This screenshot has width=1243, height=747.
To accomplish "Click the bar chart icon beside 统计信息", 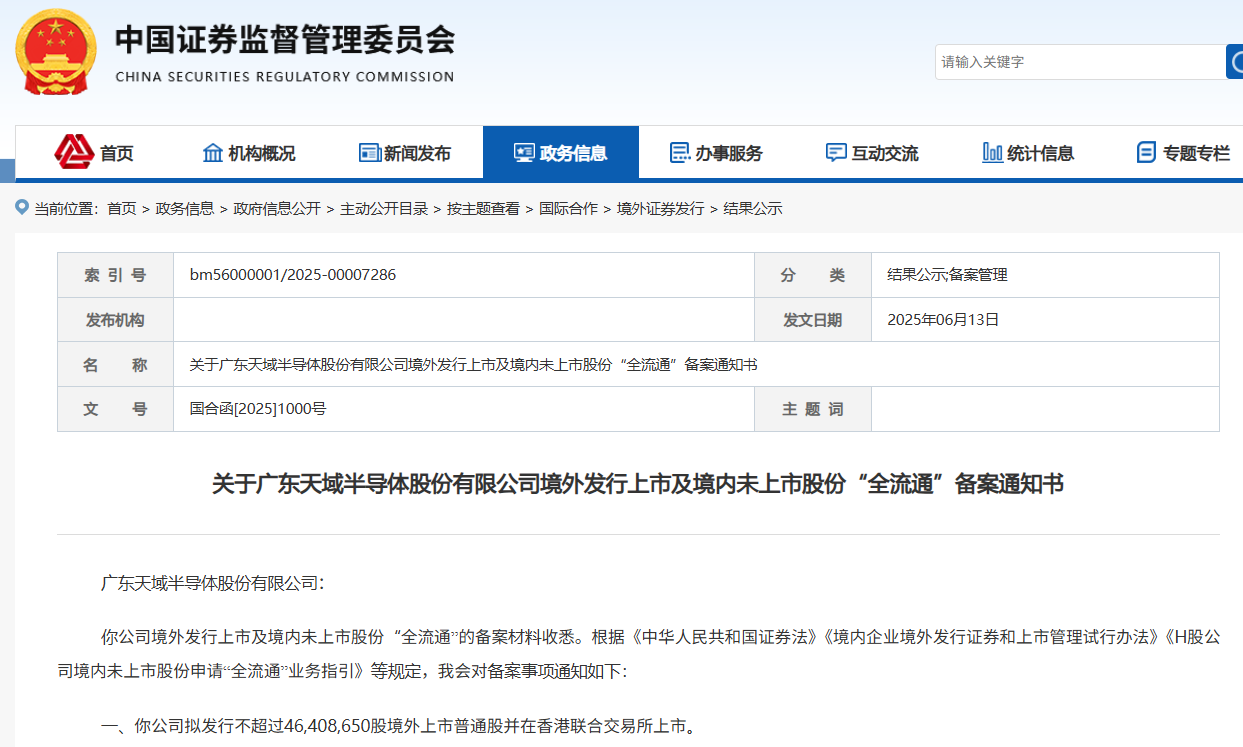I will click(992, 153).
